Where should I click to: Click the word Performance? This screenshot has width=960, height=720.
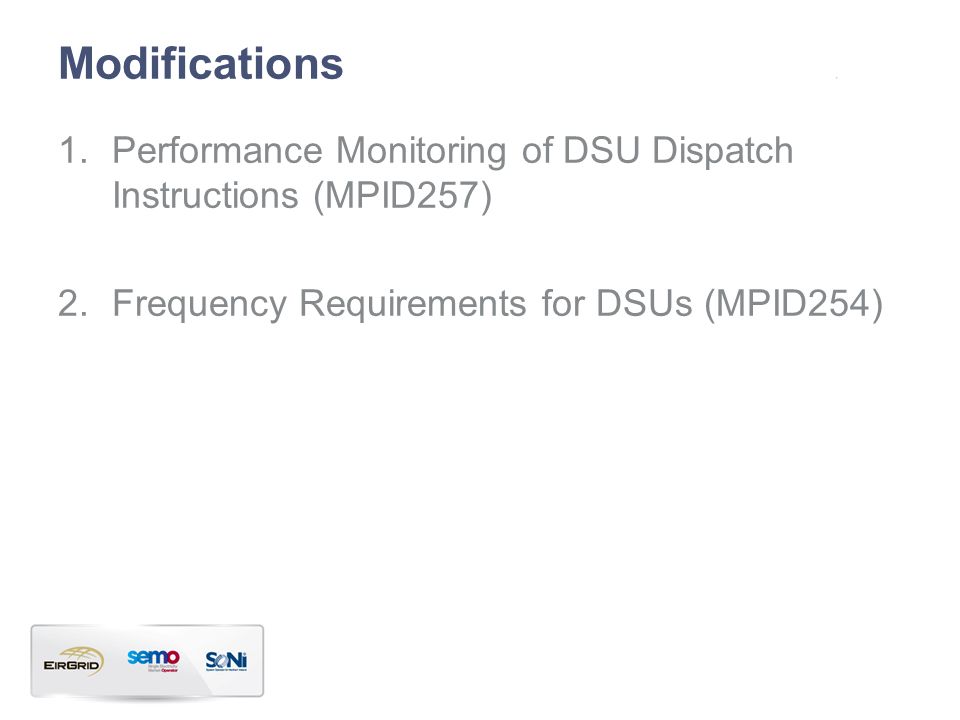click(217, 150)
